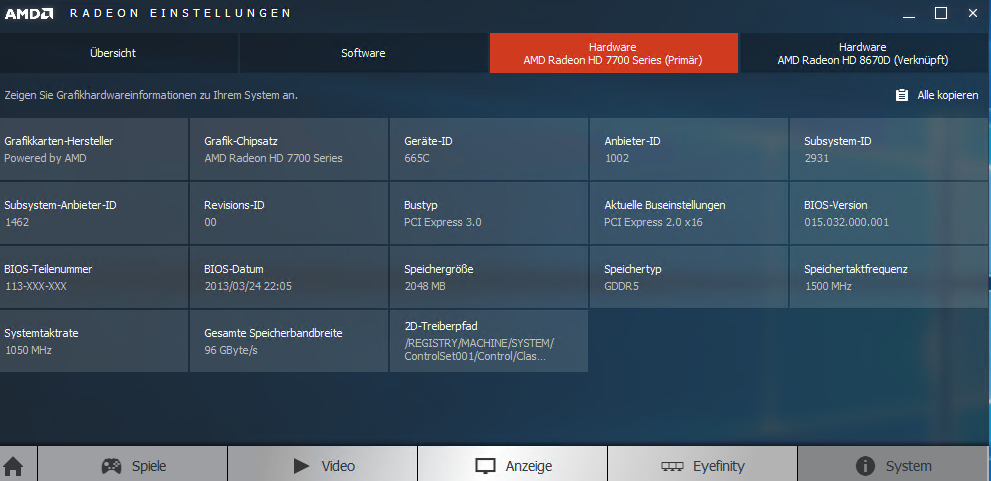Select the Aktuelle Buseinstellungen tile

(689, 213)
